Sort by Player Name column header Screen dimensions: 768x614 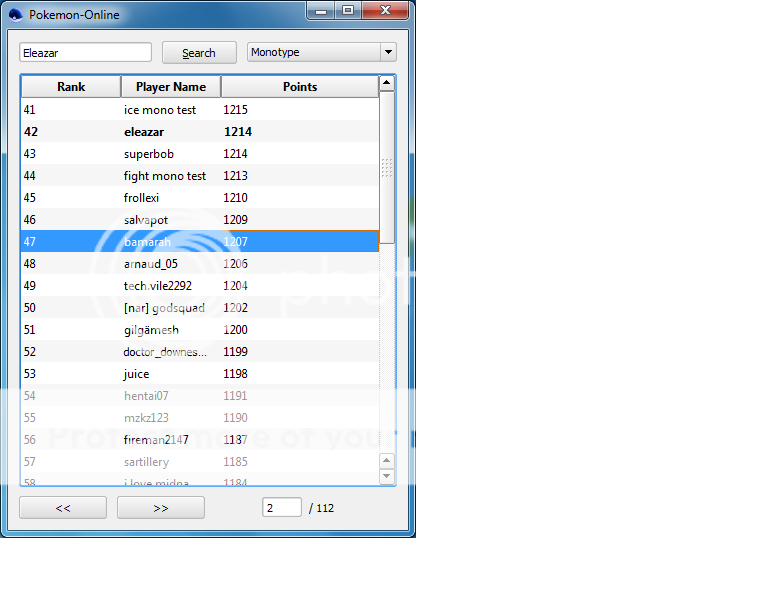pyautogui.click(x=171, y=87)
